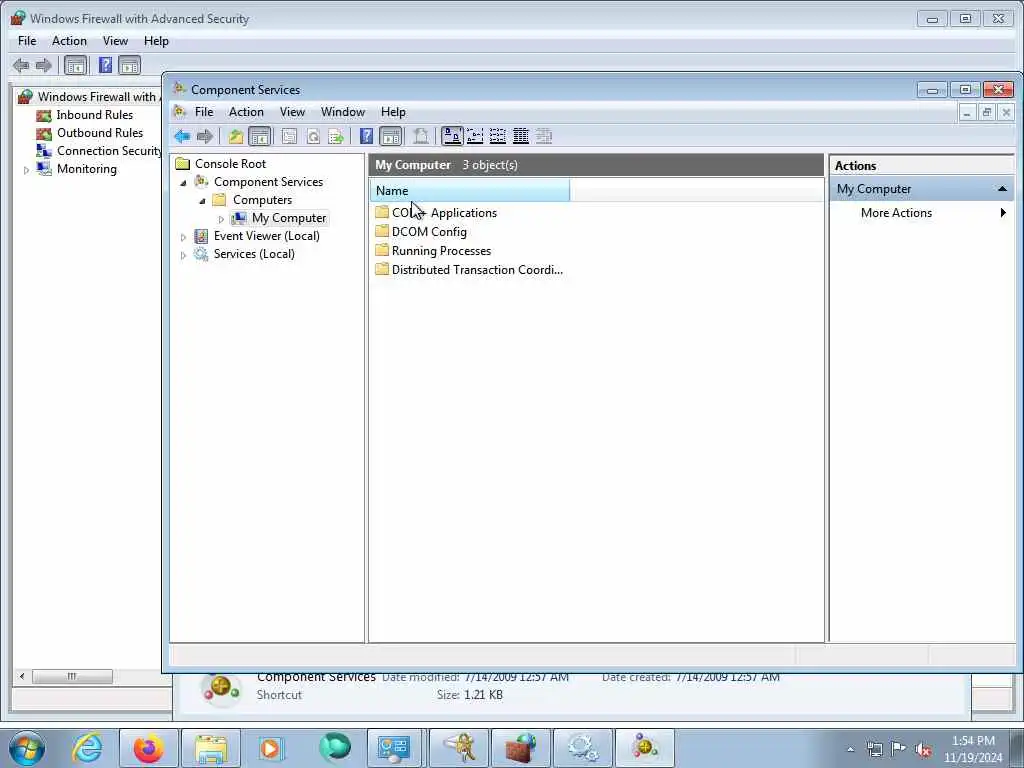Click Firewall tree horizontal scrollbar thumb

click(x=72, y=676)
